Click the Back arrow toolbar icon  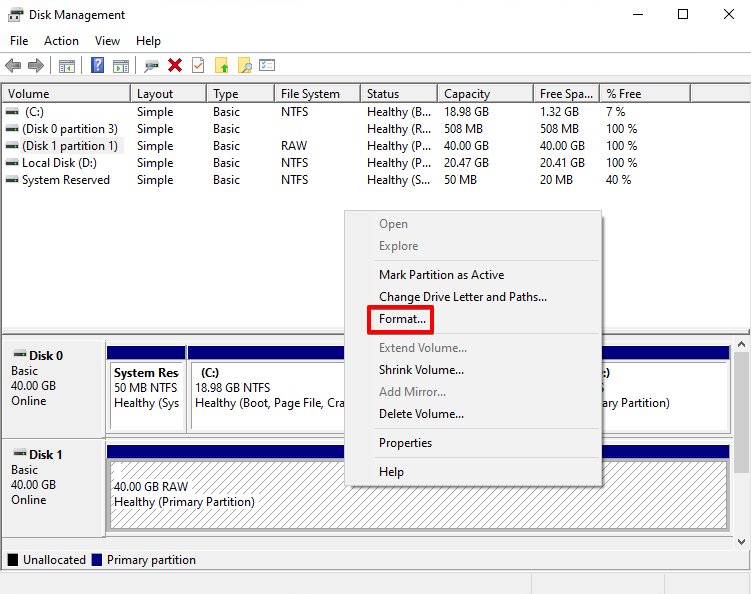13,65
